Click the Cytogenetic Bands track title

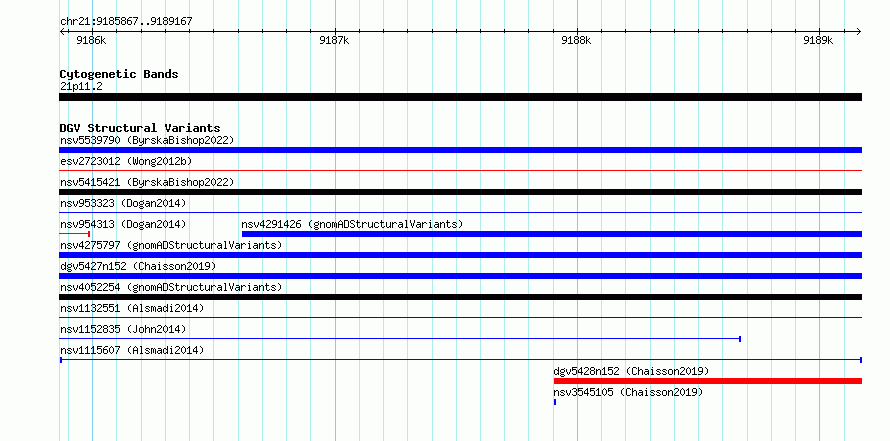[x=119, y=74]
